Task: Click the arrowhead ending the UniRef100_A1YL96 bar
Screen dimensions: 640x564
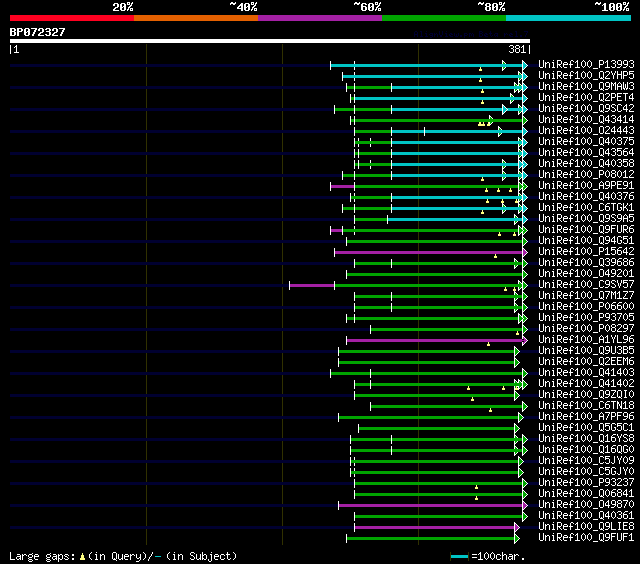Action: coord(522,340)
